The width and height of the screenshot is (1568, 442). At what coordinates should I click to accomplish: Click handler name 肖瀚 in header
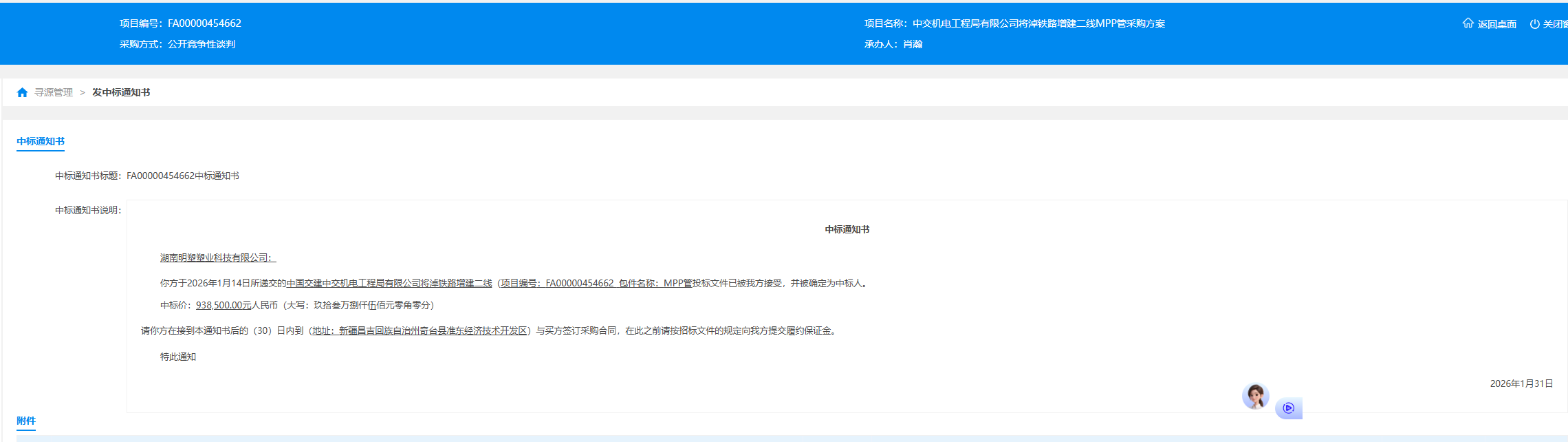tap(913, 44)
